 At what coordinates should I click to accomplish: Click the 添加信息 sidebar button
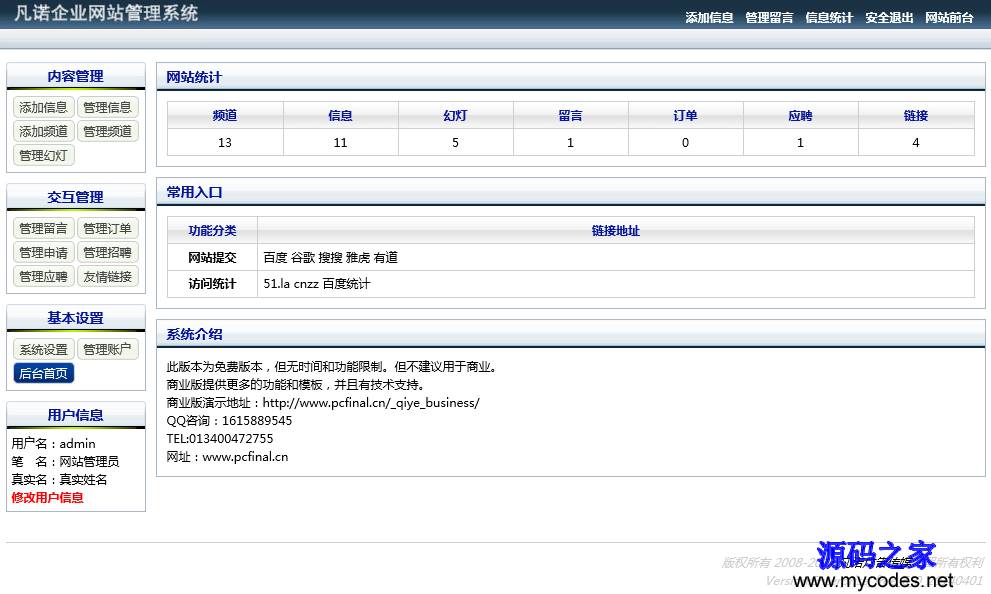[x=43, y=107]
